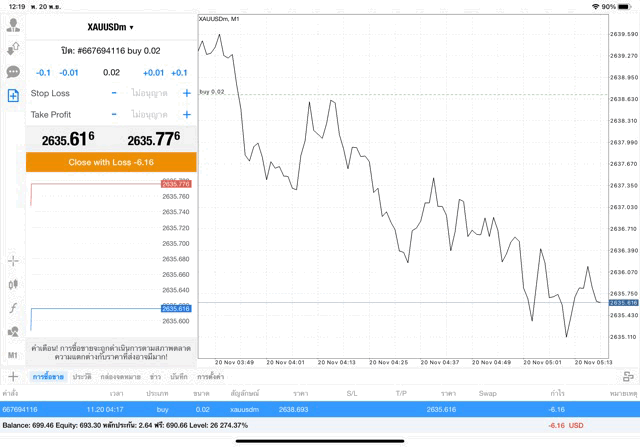This screenshot has width=640, height=447.
Task: Expand the XAUUSDm symbol dropdown
Action: [x=110, y=27]
